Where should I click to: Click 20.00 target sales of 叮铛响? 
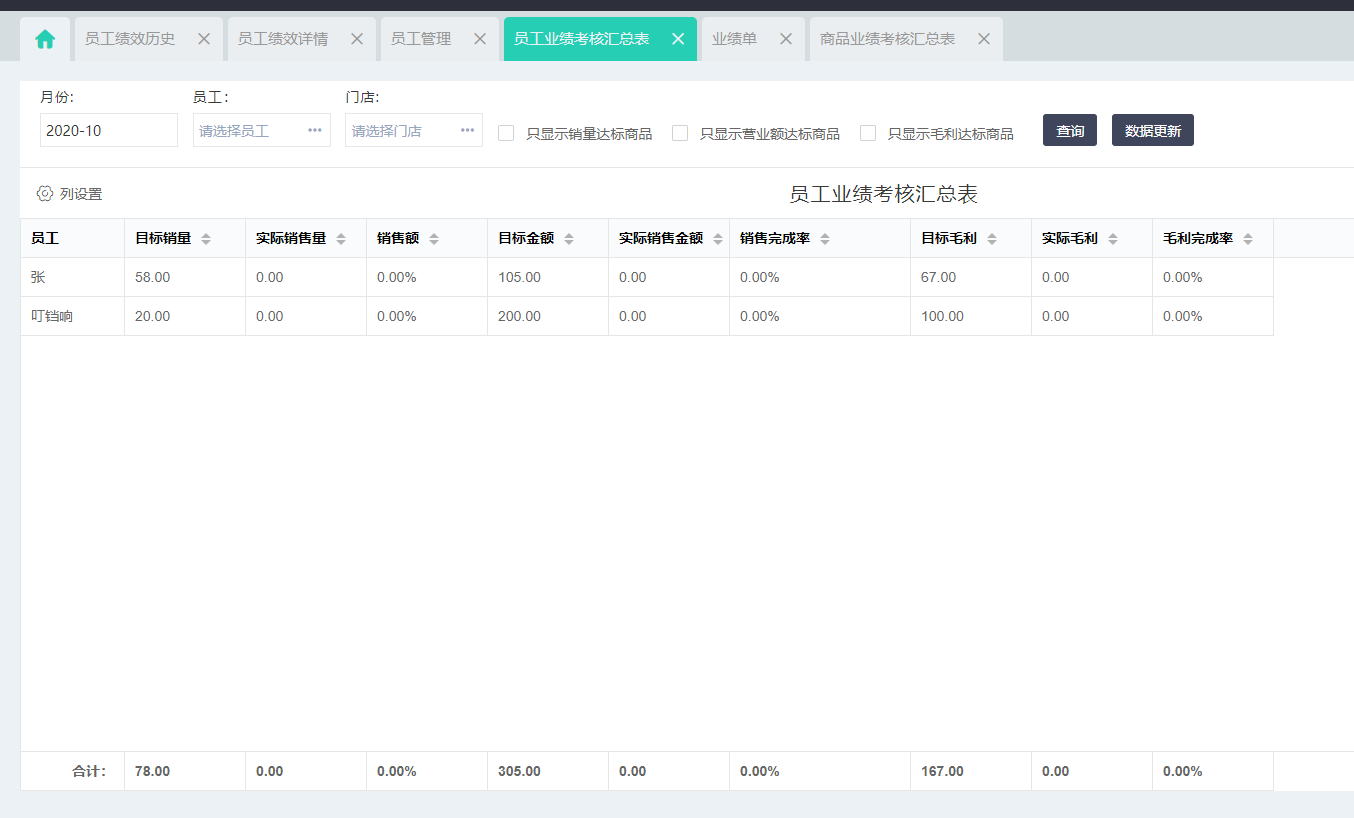153,316
